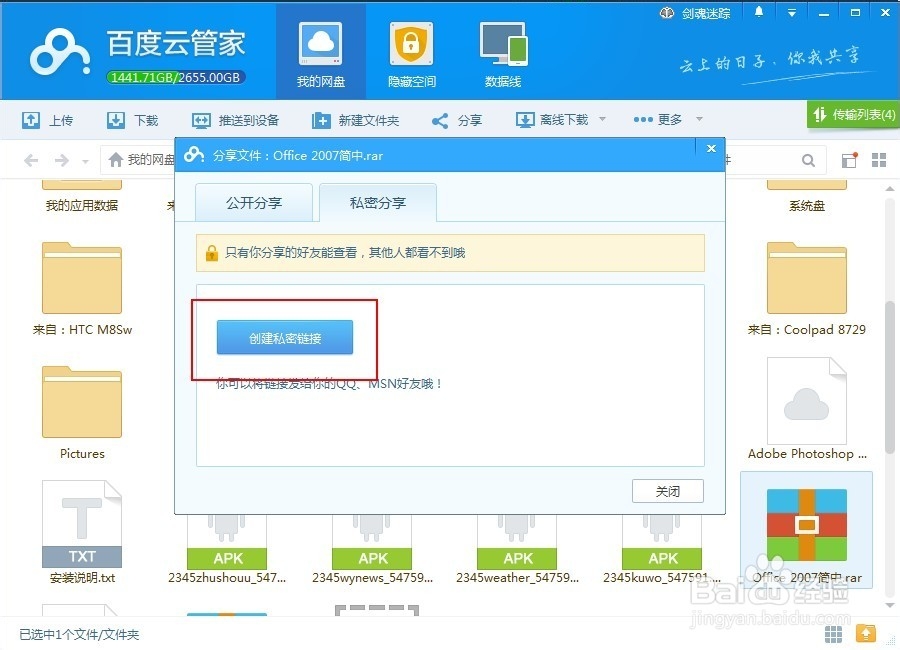Click the 推送到设备 icon
This screenshot has height=650, width=900.
pos(201,120)
